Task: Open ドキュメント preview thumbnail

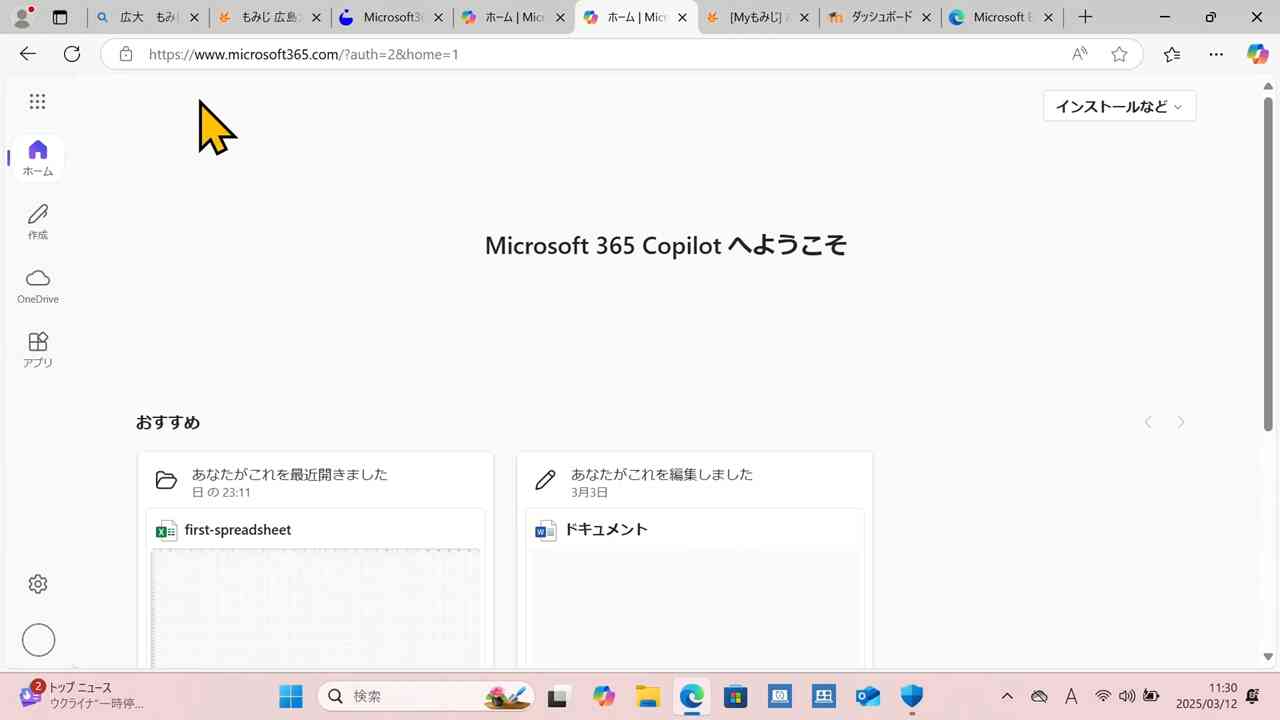Action: tap(694, 608)
